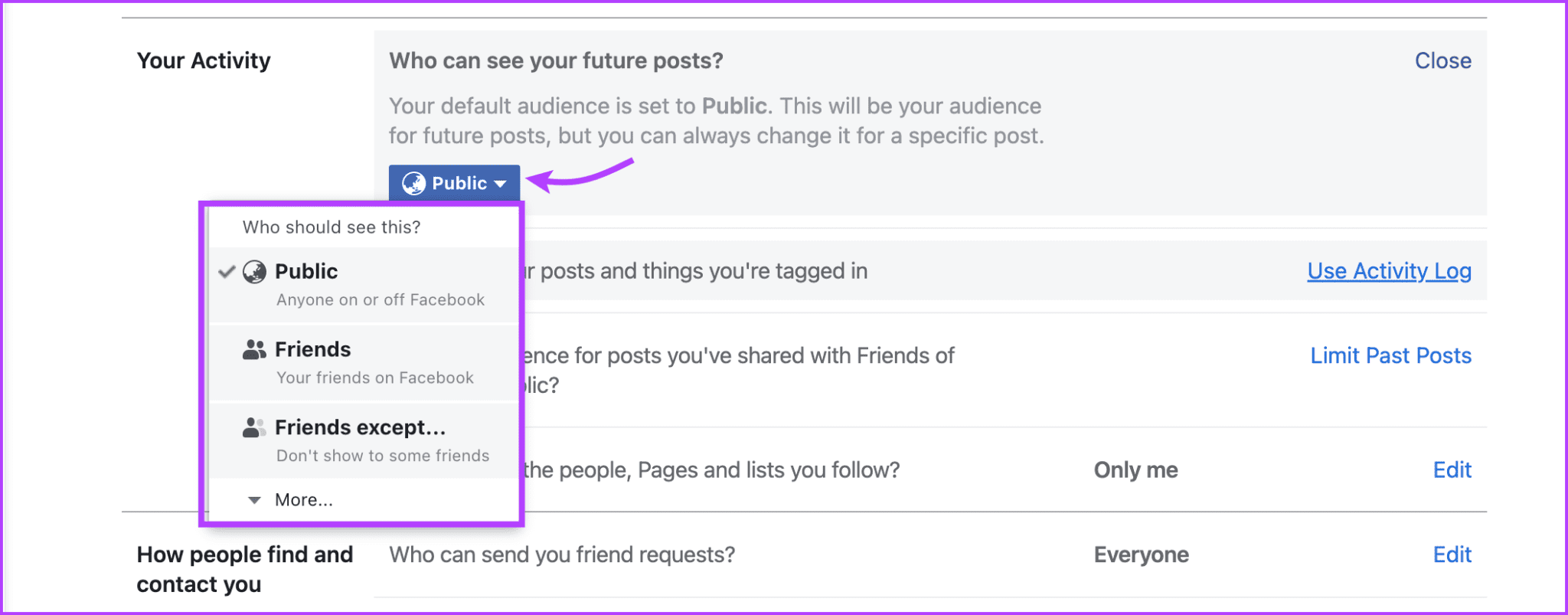Click the checkmark beside the Public option
The image size is (1568, 615).
point(226,271)
